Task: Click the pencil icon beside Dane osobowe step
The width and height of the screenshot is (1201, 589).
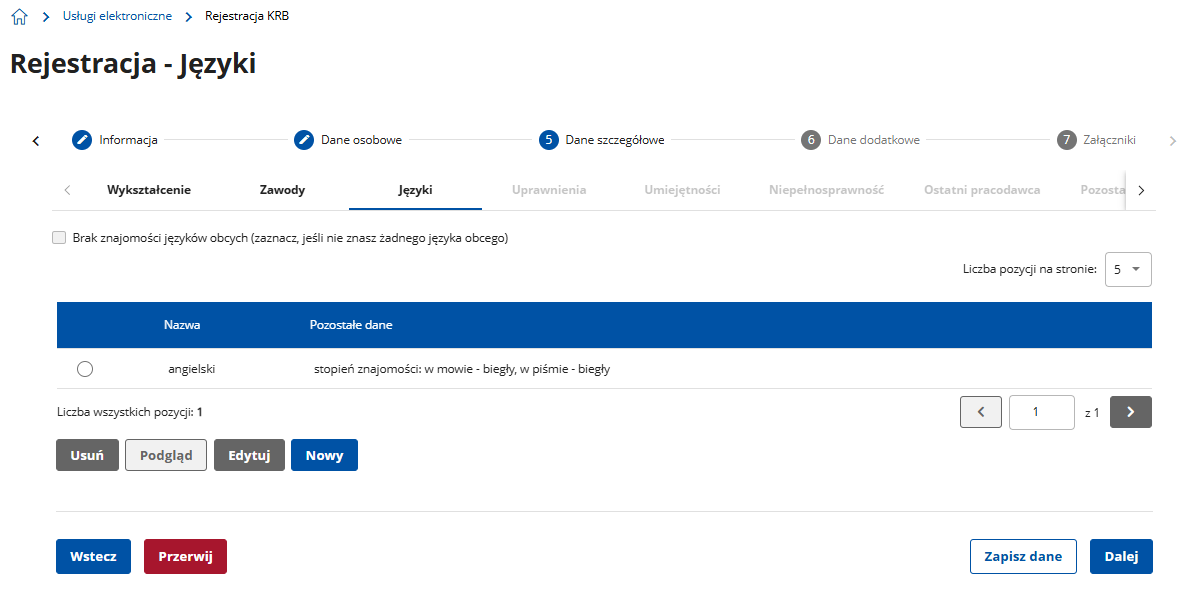Action: (304, 140)
